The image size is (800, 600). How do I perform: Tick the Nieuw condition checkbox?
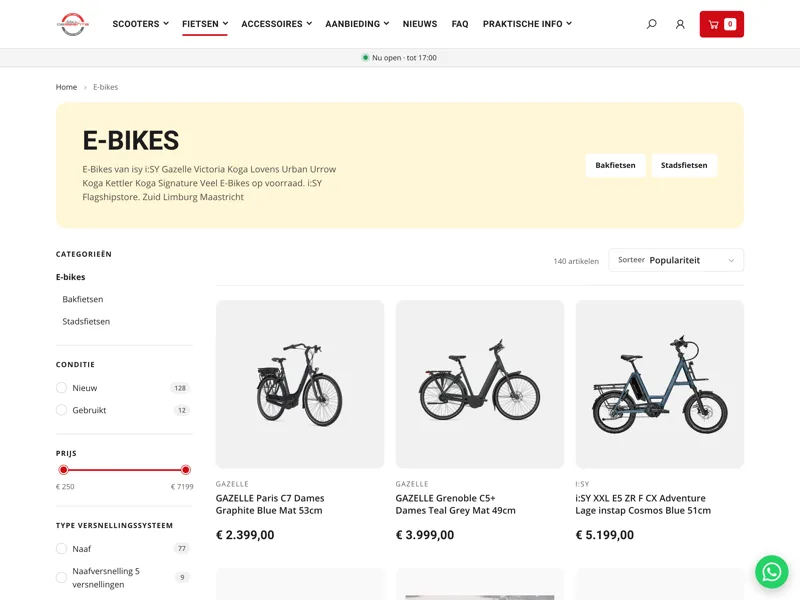pos(61,388)
